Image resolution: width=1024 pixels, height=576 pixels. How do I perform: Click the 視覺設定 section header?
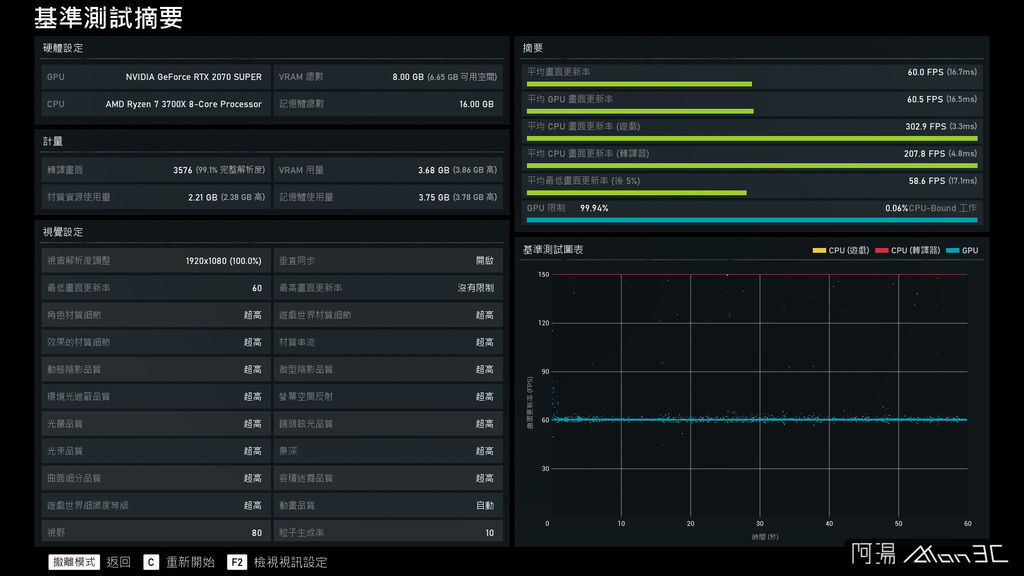[63, 232]
